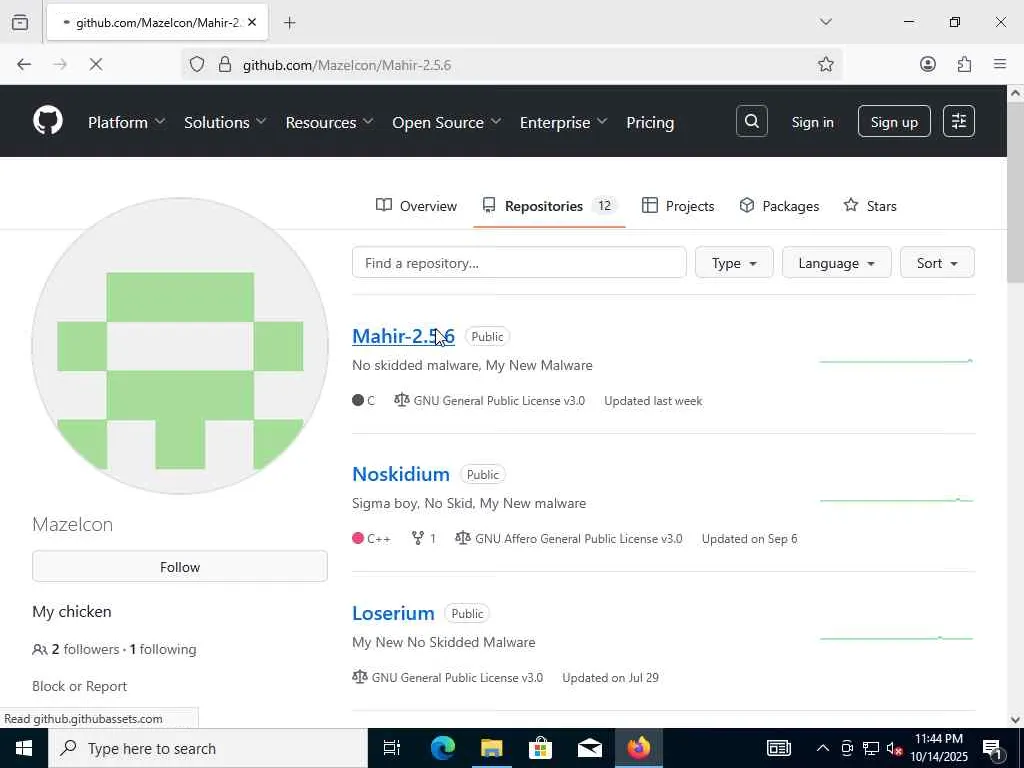Expand the Resources menu
The image size is (1024, 768).
click(329, 122)
